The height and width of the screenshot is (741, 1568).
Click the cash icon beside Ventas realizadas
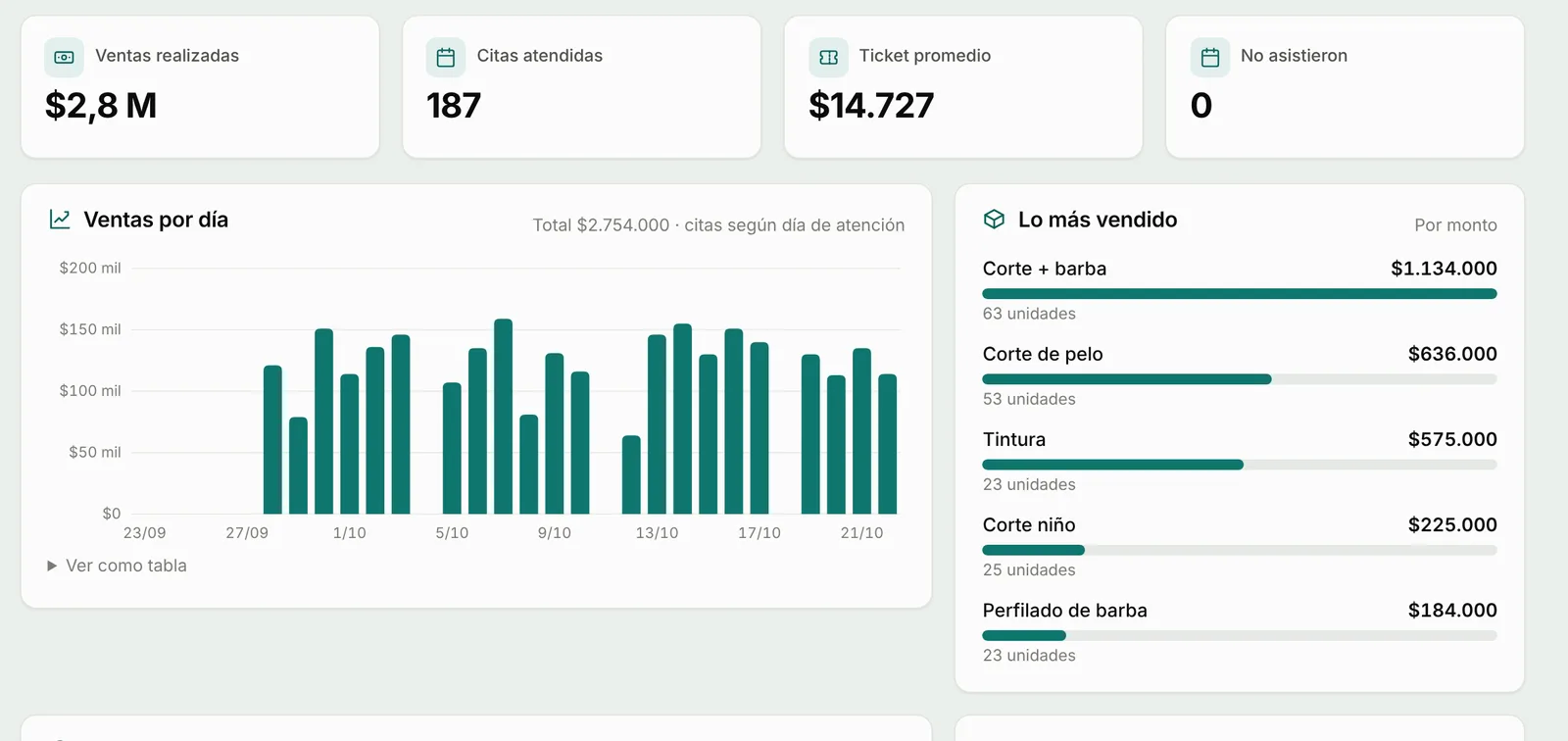click(64, 58)
